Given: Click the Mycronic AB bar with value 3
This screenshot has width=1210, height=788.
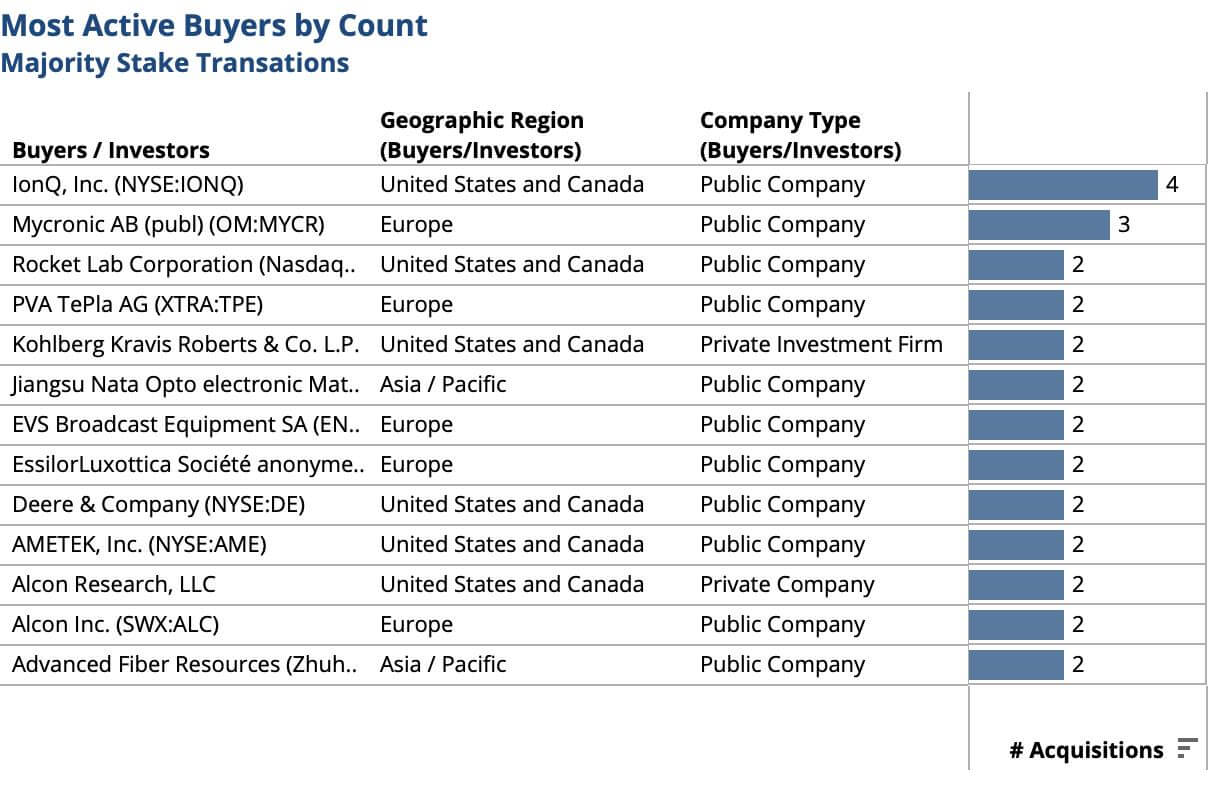Looking at the screenshot, I should click(1039, 225).
